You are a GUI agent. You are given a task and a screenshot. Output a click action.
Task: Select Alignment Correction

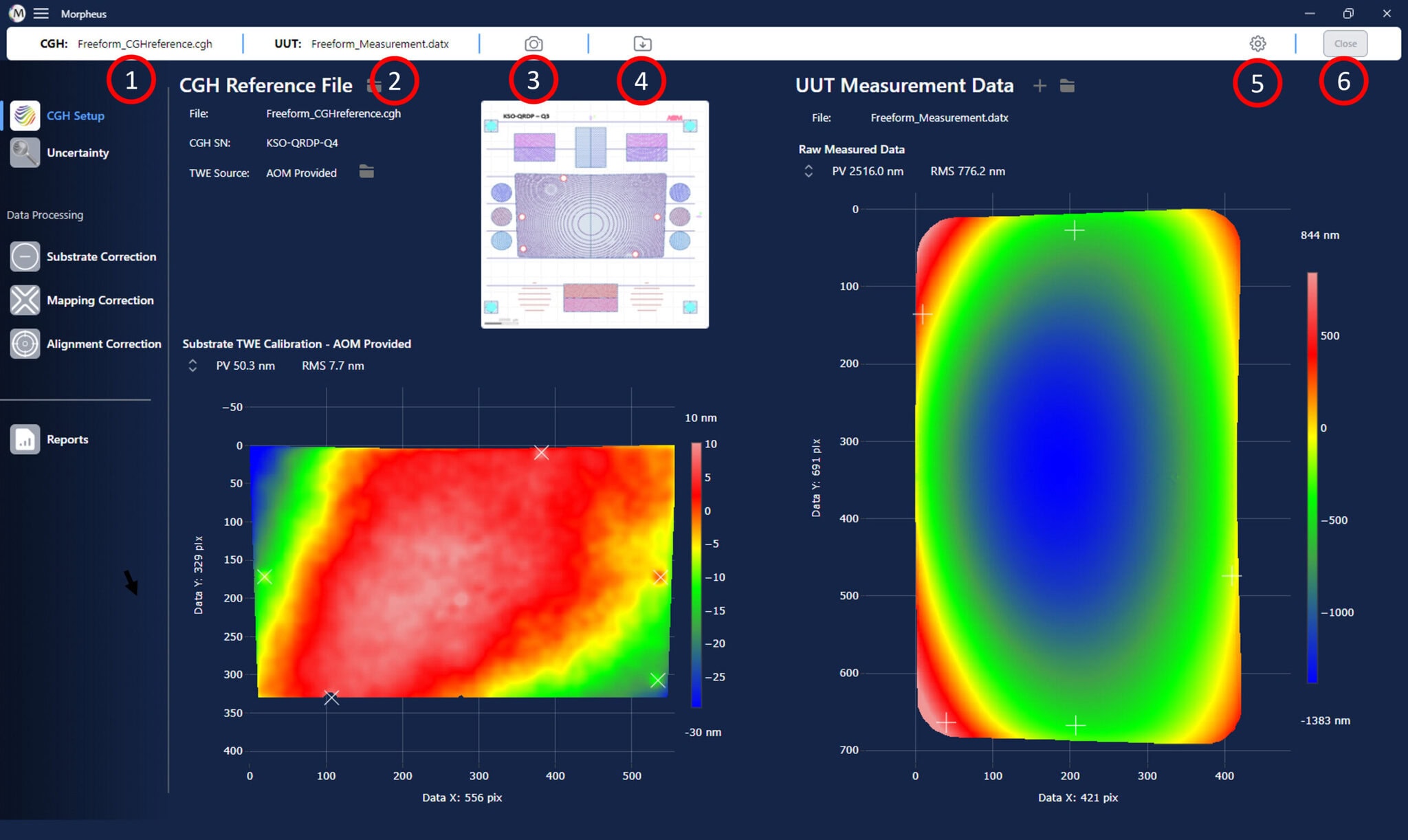pos(103,344)
